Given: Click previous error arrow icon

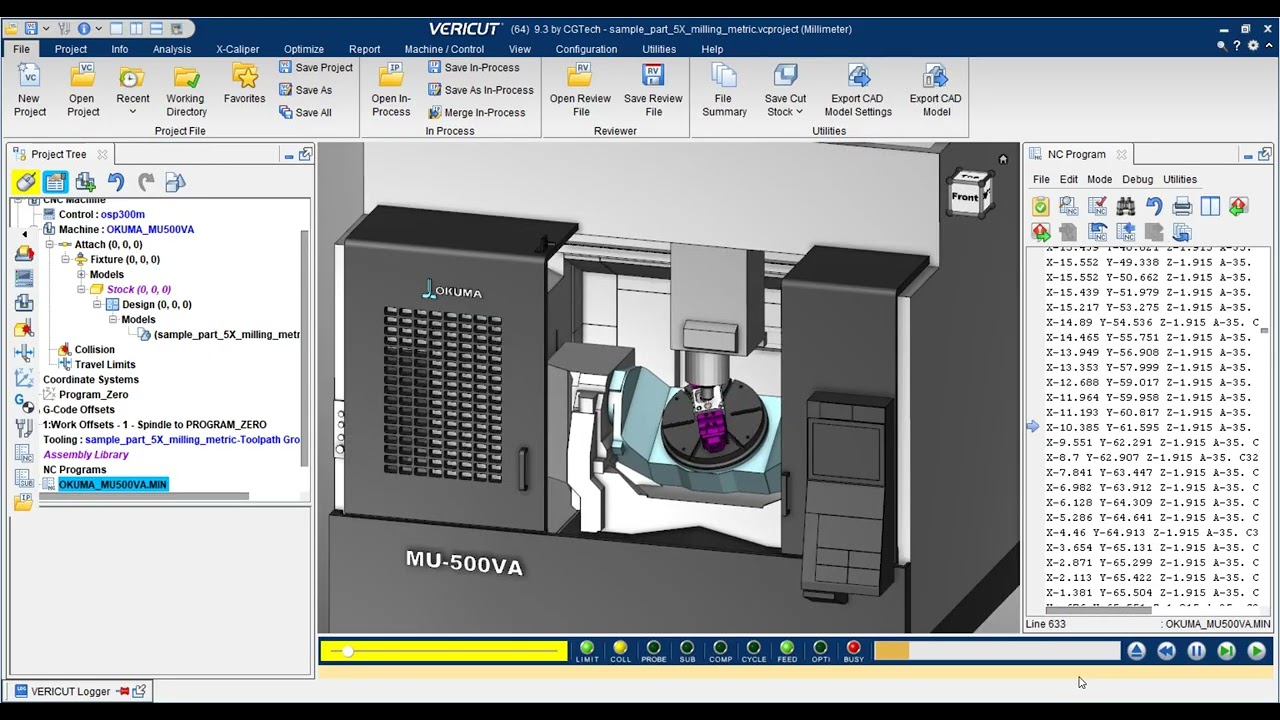Looking at the screenshot, I should [x=1238, y=206].
